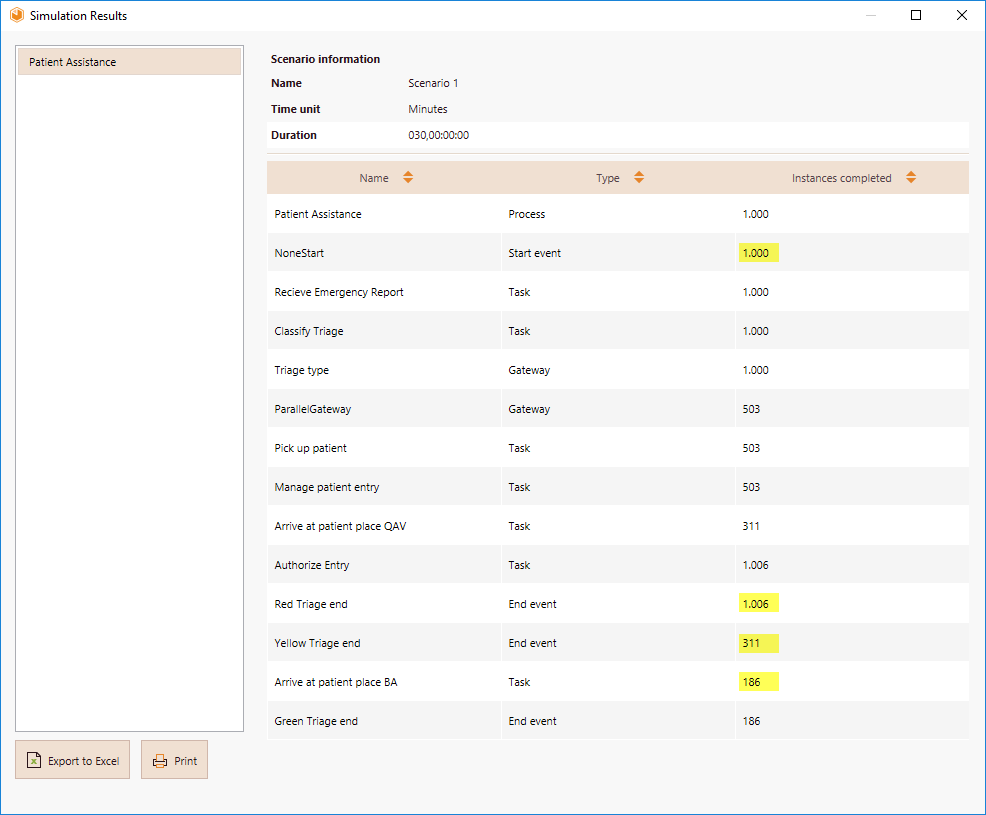Minimize the Simulation Results window

click(871, 15)
